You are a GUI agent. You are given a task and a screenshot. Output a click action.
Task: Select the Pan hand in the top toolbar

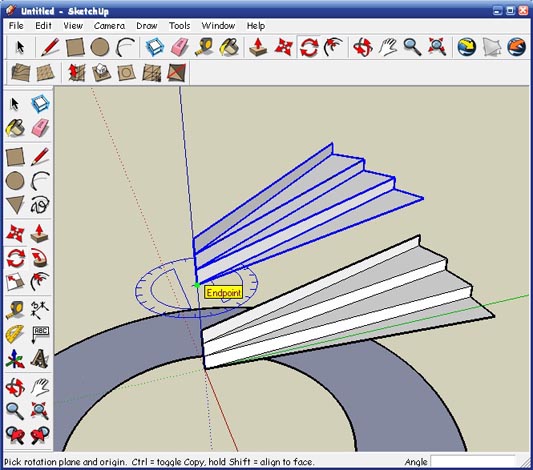click(x=388, y=47)
